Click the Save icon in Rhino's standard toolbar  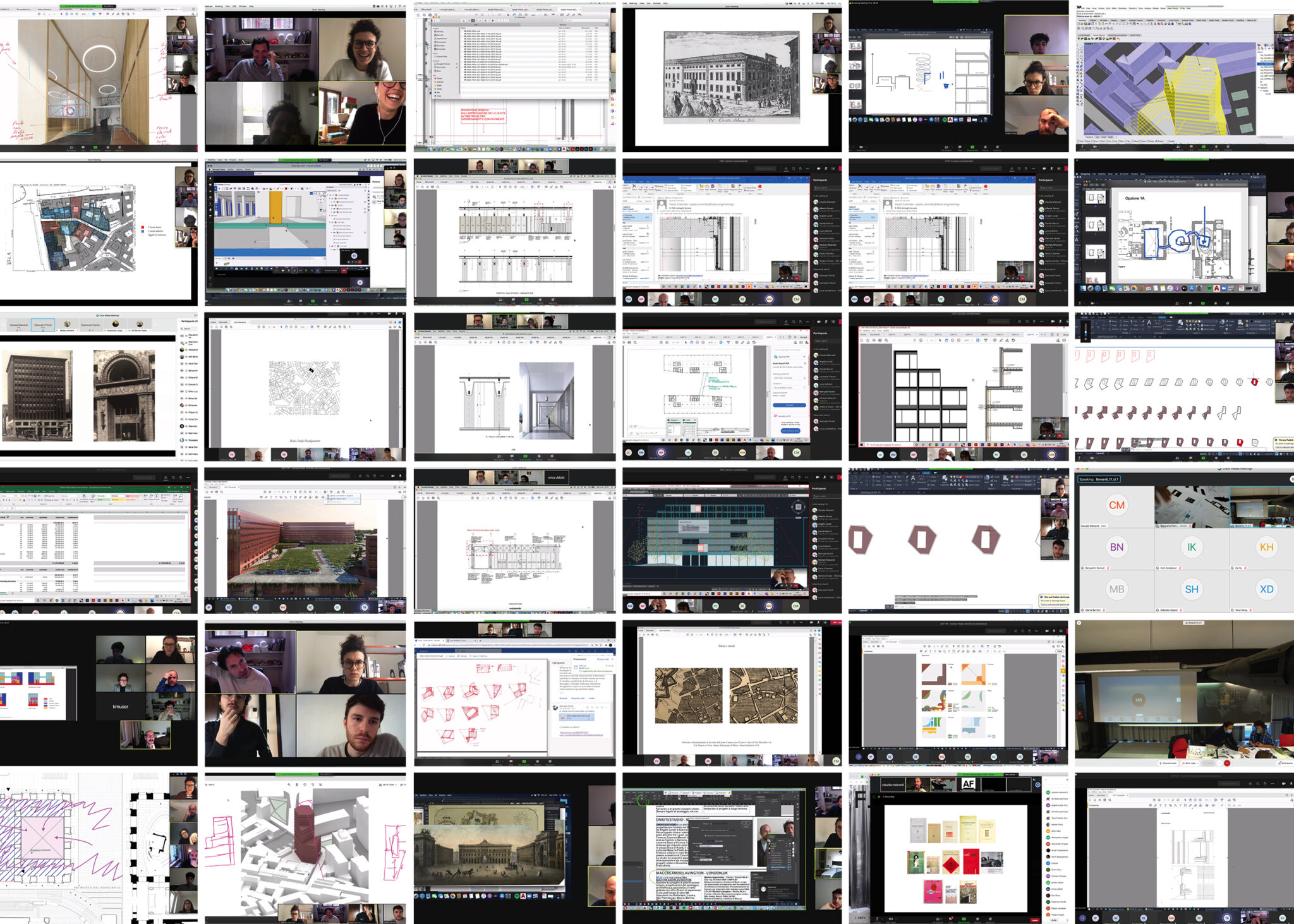[x=1085, y=23]
